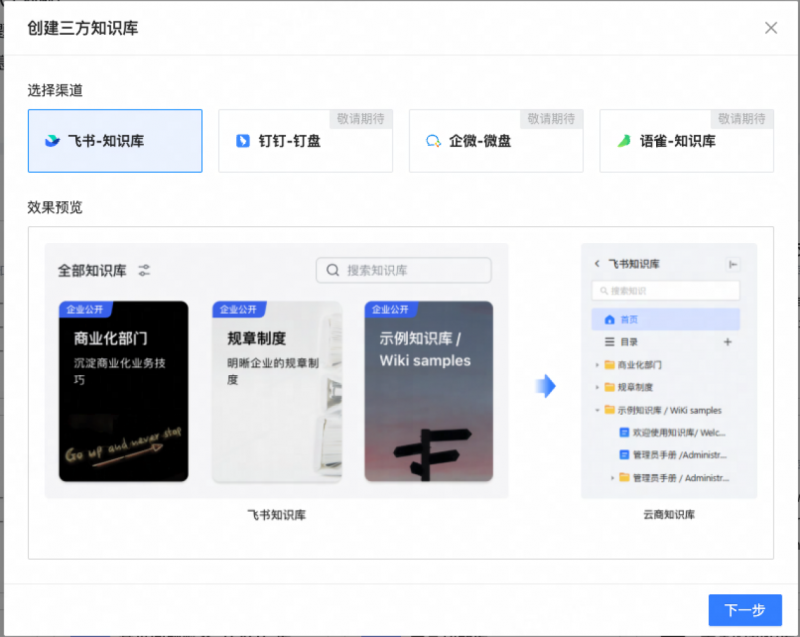Open the 欢迎使用知识库 document item

pyautogui.click(x=670, y=433)
